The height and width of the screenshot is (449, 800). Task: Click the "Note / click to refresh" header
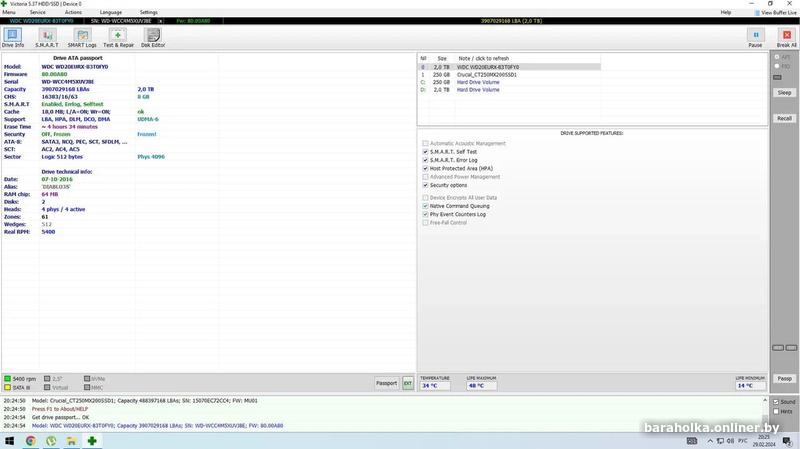(x=483, y=59)
